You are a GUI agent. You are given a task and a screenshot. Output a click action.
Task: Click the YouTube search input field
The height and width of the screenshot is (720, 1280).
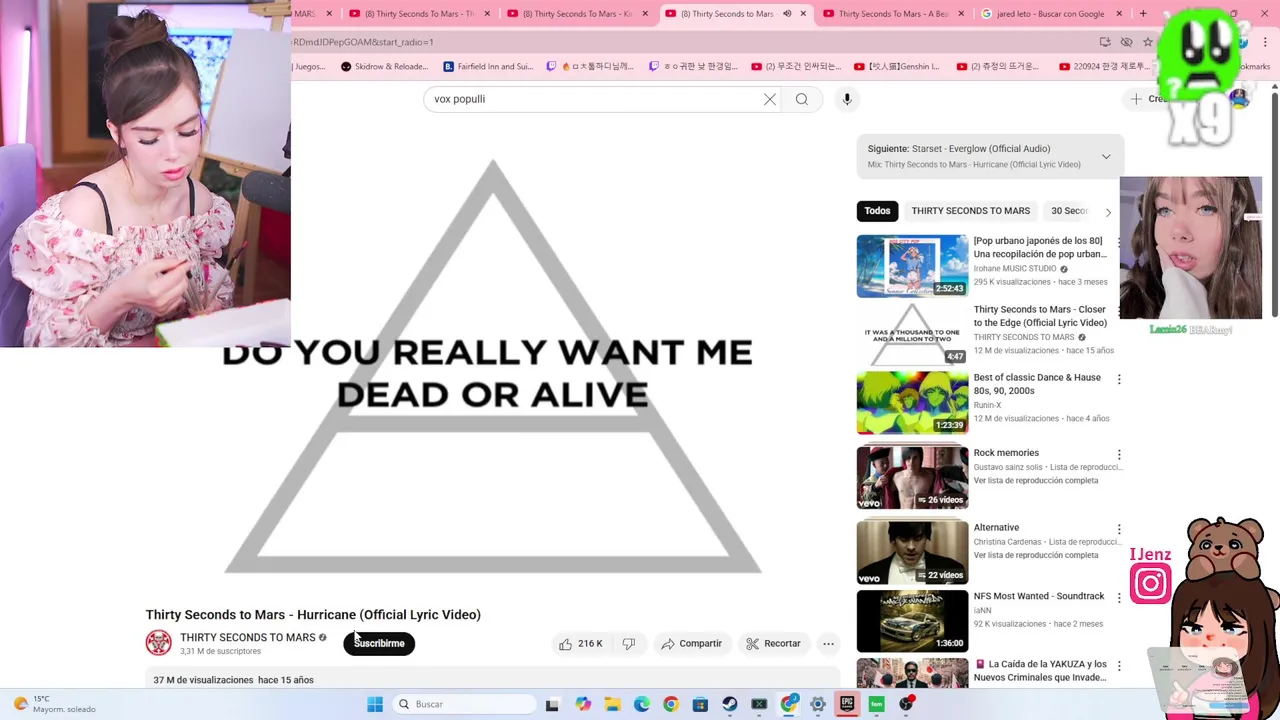(595, 99)
